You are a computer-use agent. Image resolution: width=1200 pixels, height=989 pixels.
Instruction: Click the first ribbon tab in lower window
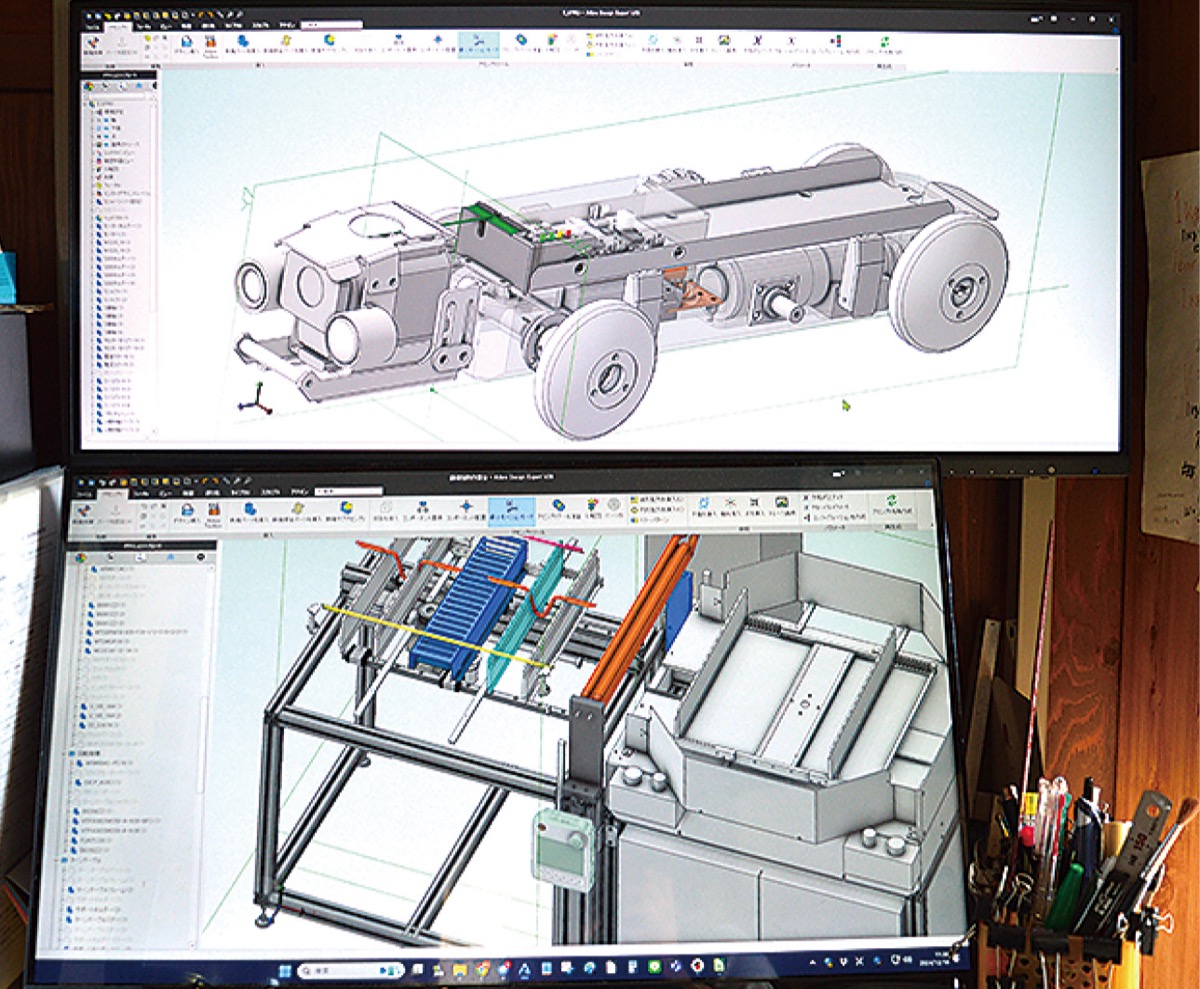click(83, 493)
